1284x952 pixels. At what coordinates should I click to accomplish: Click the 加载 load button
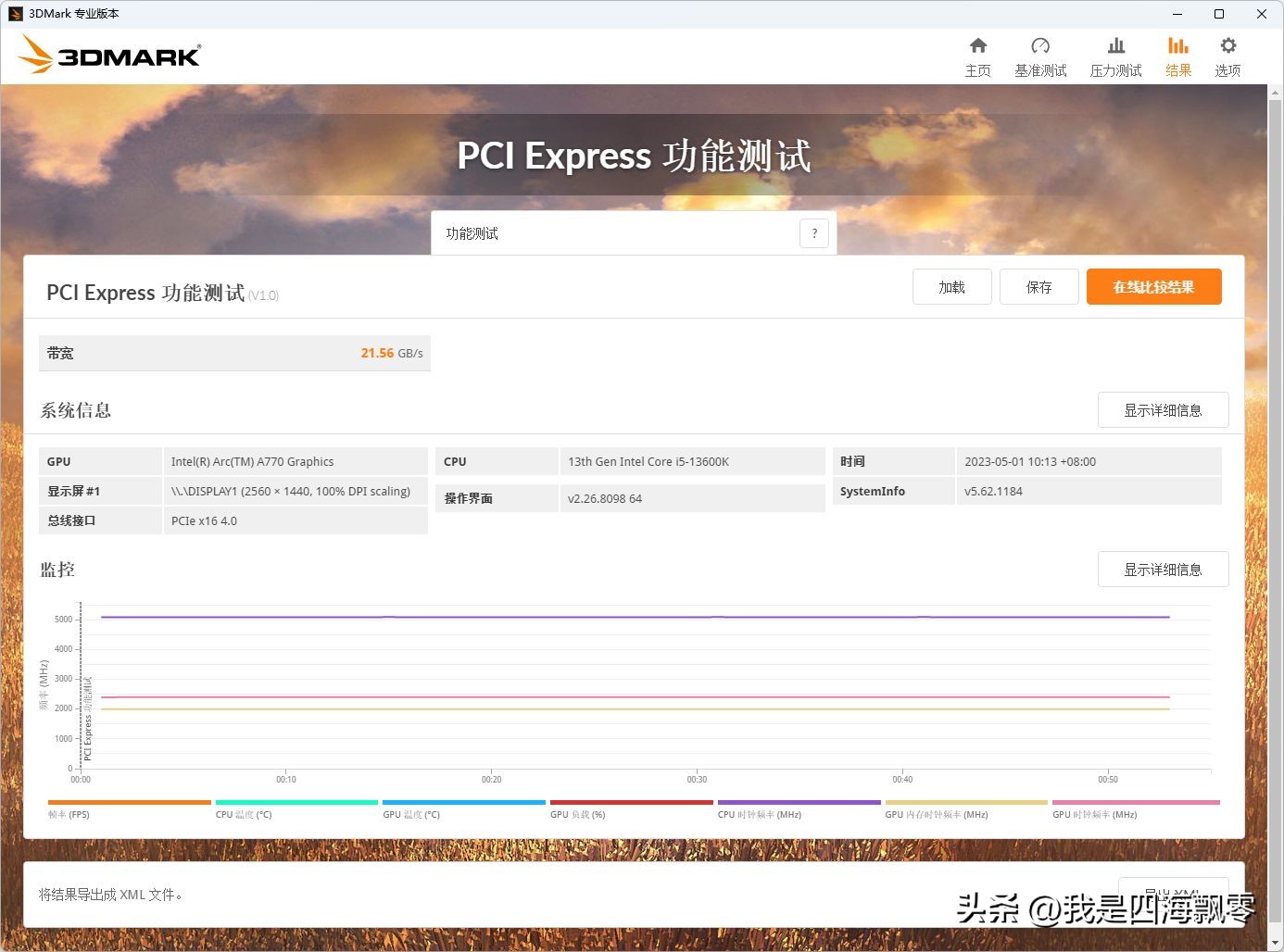click(x=951, y=286)
